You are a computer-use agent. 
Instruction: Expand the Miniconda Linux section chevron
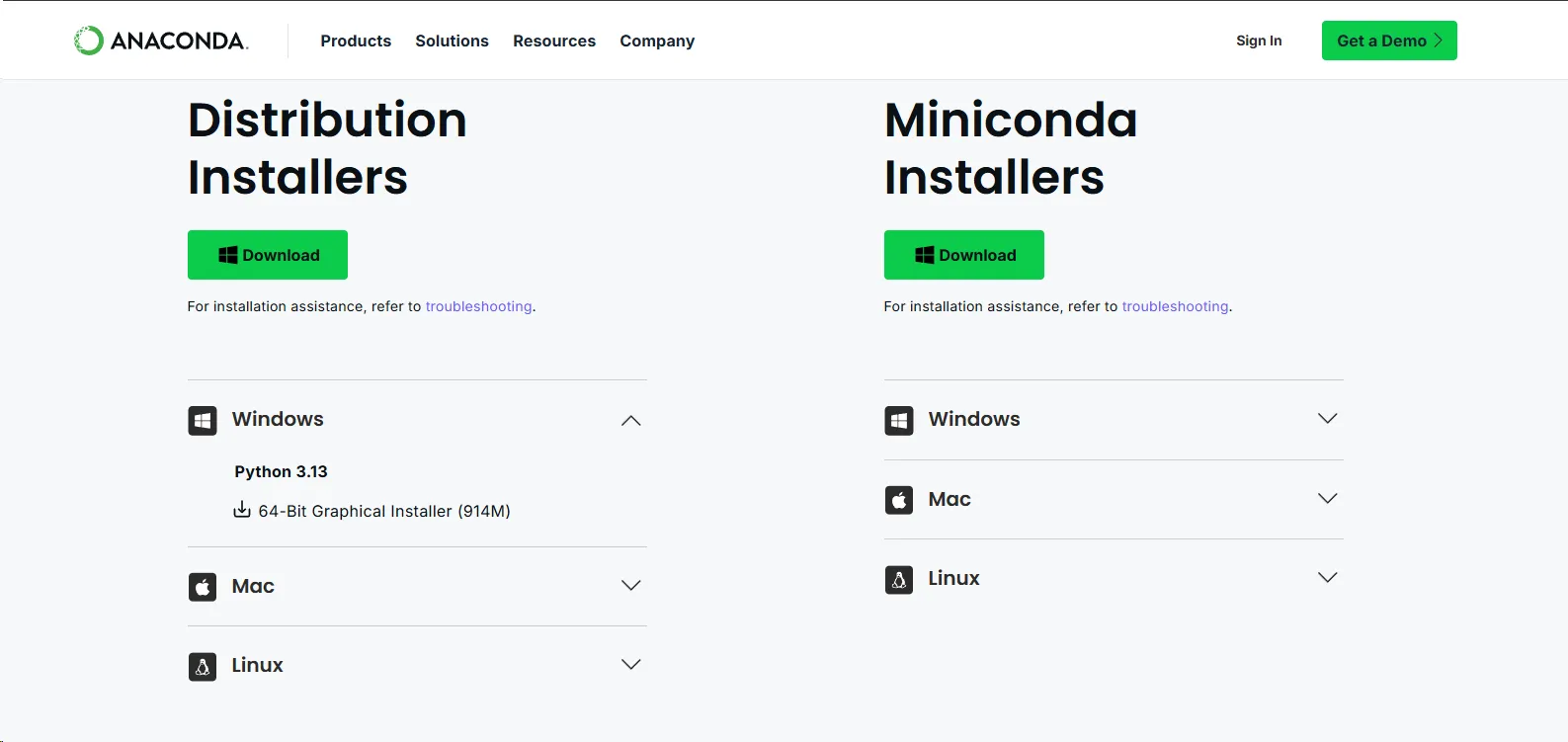[x=1328, y=577]
